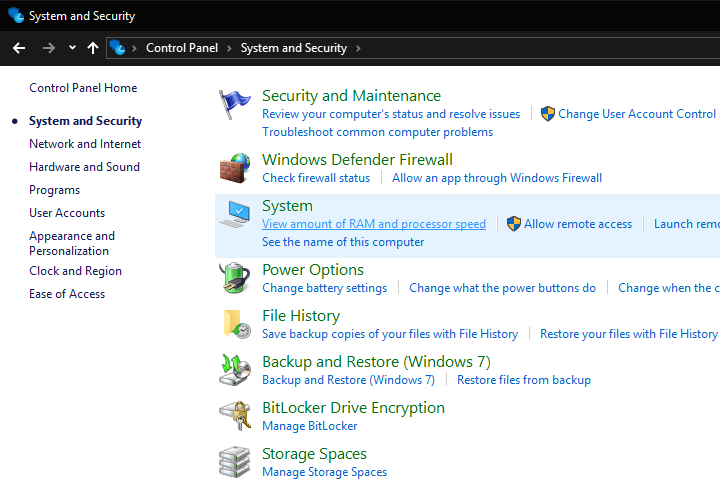Open BitLocker Drive Encryption heading
Screen dimensions: 720x480
click(353, 407)
